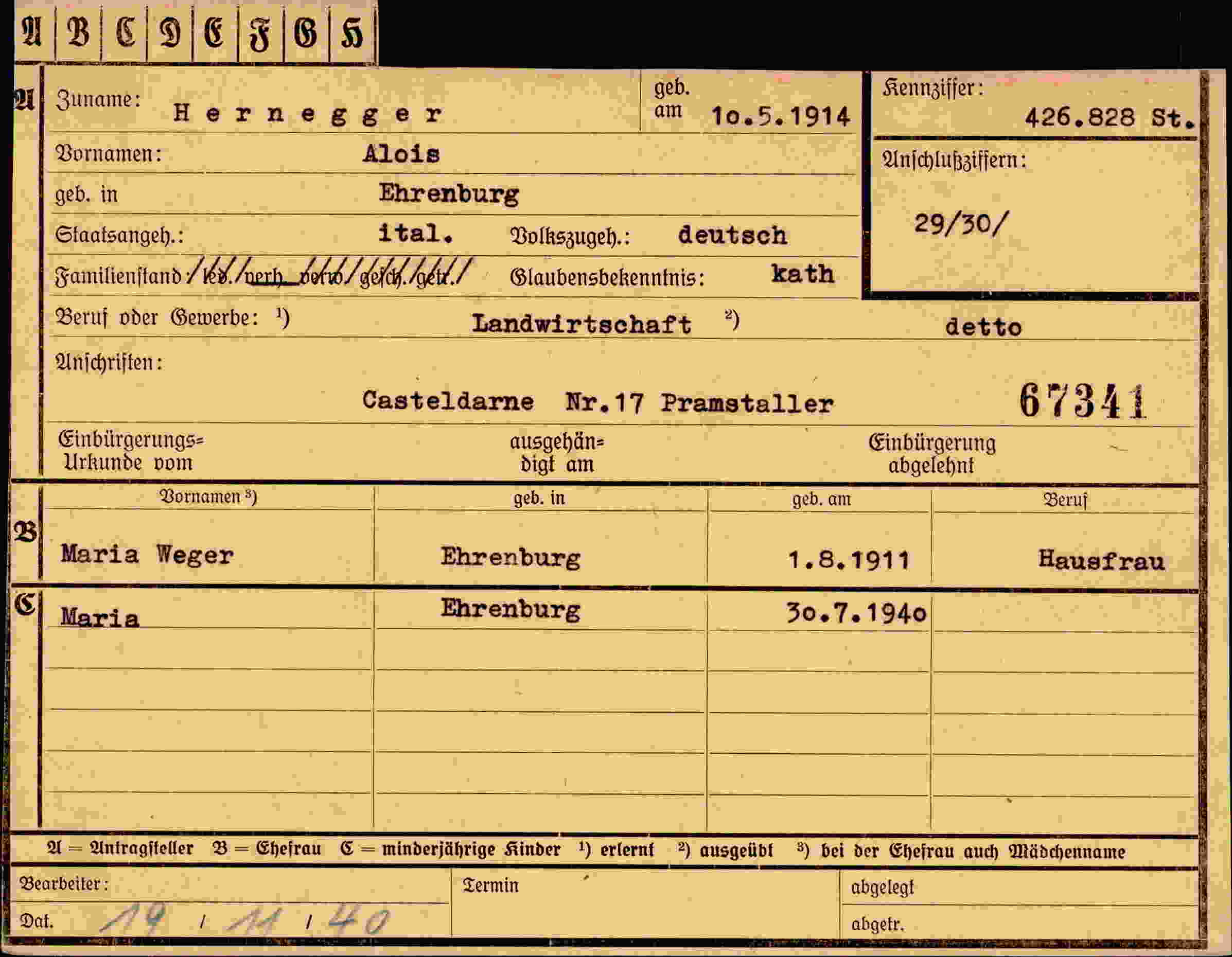1232x957 pixels.
Task: Click "Nr.17 Pramstaller" in the address
Action: click(699, 403)
